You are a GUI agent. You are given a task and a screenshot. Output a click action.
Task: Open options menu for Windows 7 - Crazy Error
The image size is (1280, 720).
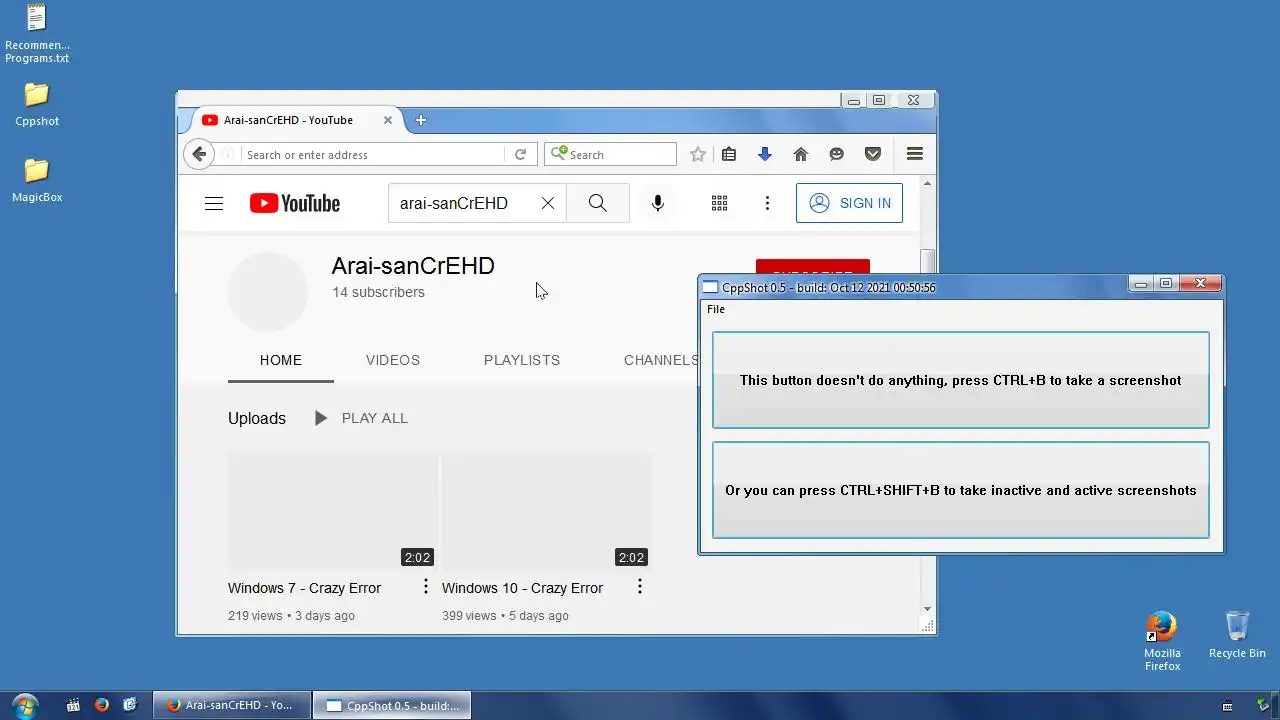(426, 587)
